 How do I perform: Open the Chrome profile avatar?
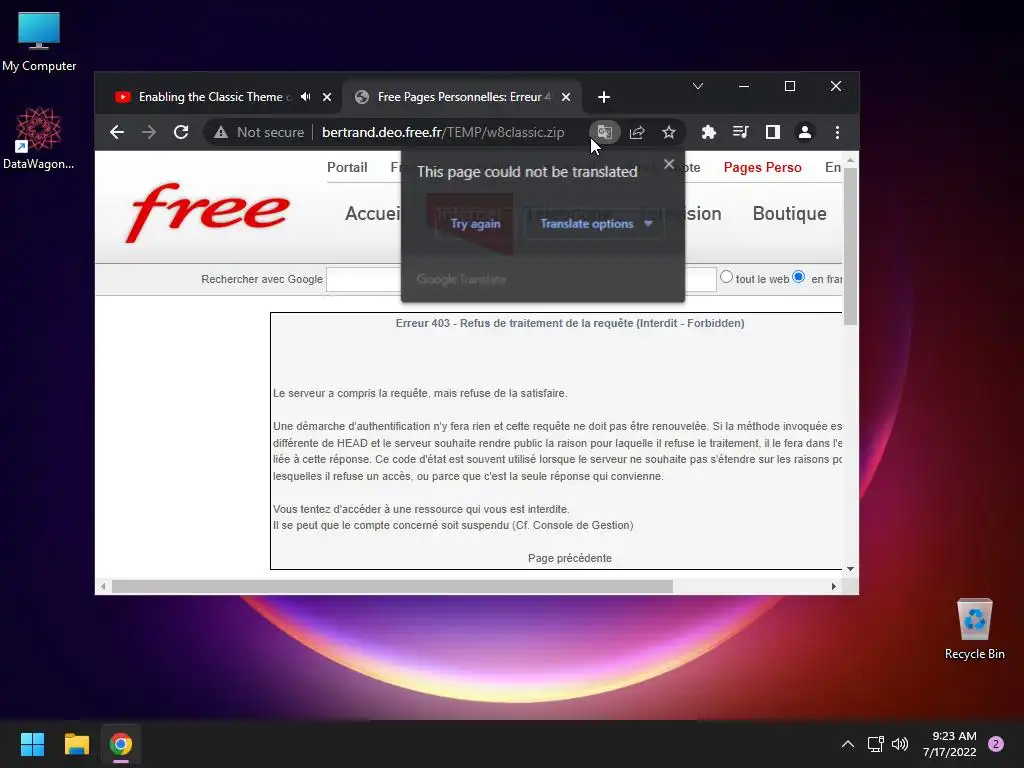(x=805, y=133)
